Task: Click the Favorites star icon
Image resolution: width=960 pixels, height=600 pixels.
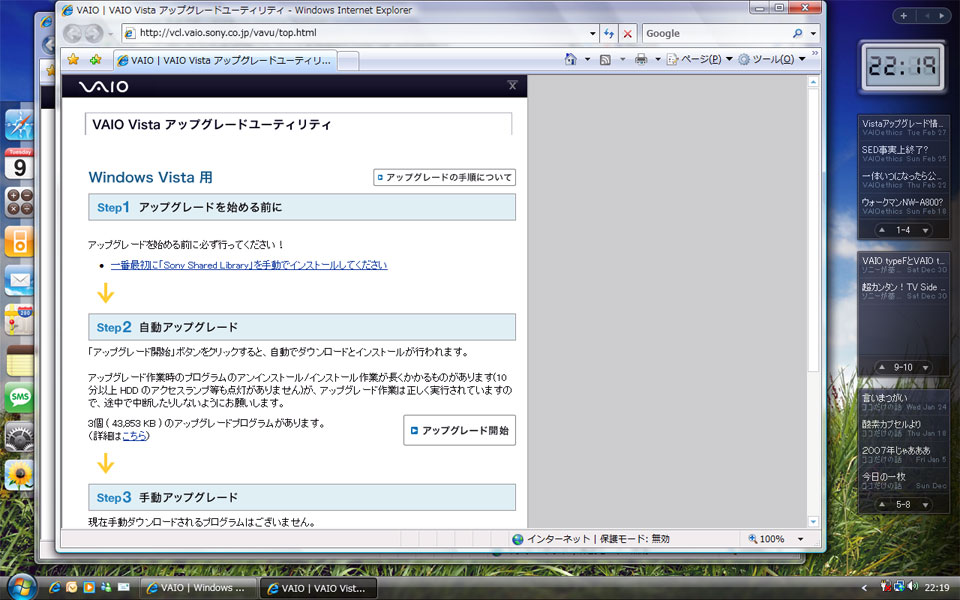Action: pos(73,59)
